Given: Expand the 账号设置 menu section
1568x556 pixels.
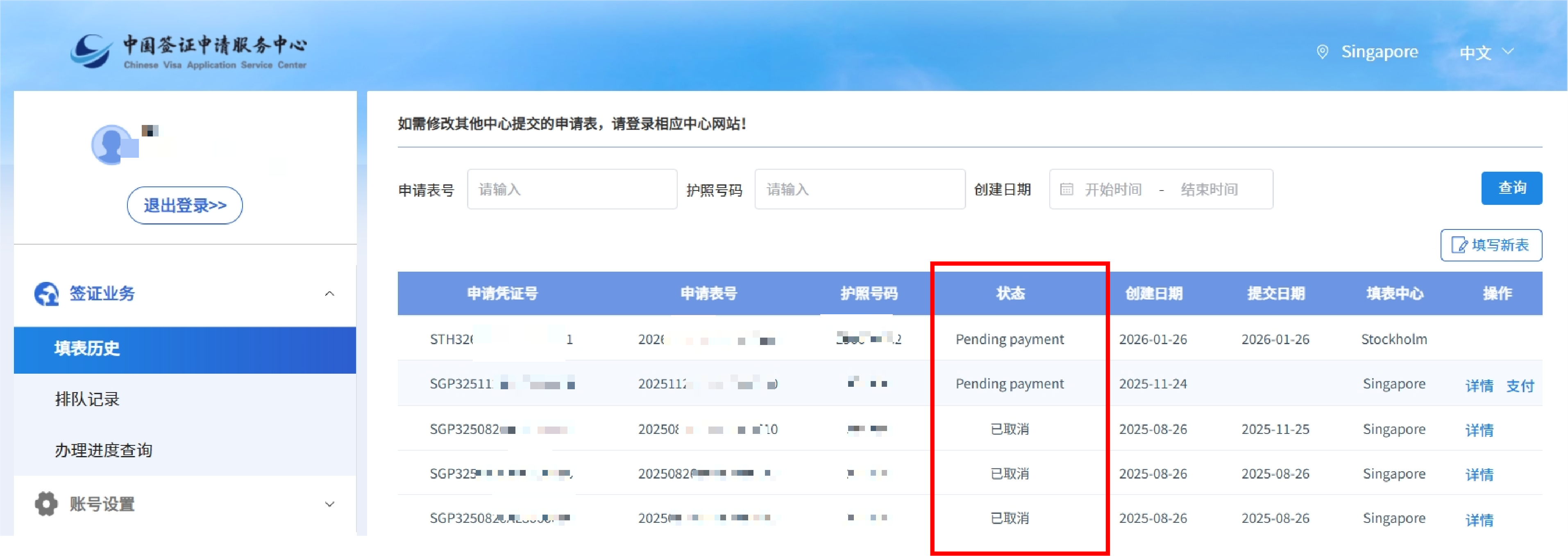Looking at the screenshot, I should point(329,504).
